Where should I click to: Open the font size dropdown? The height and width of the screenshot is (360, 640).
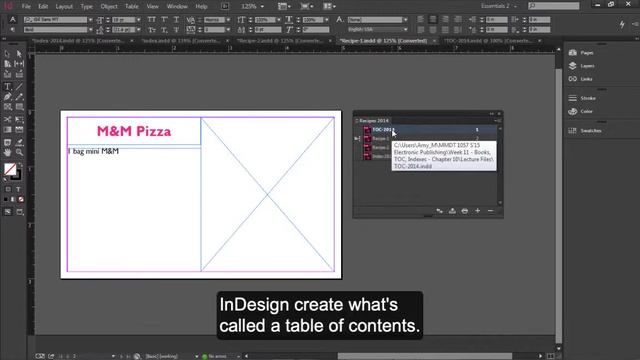[x=138, y=20]
